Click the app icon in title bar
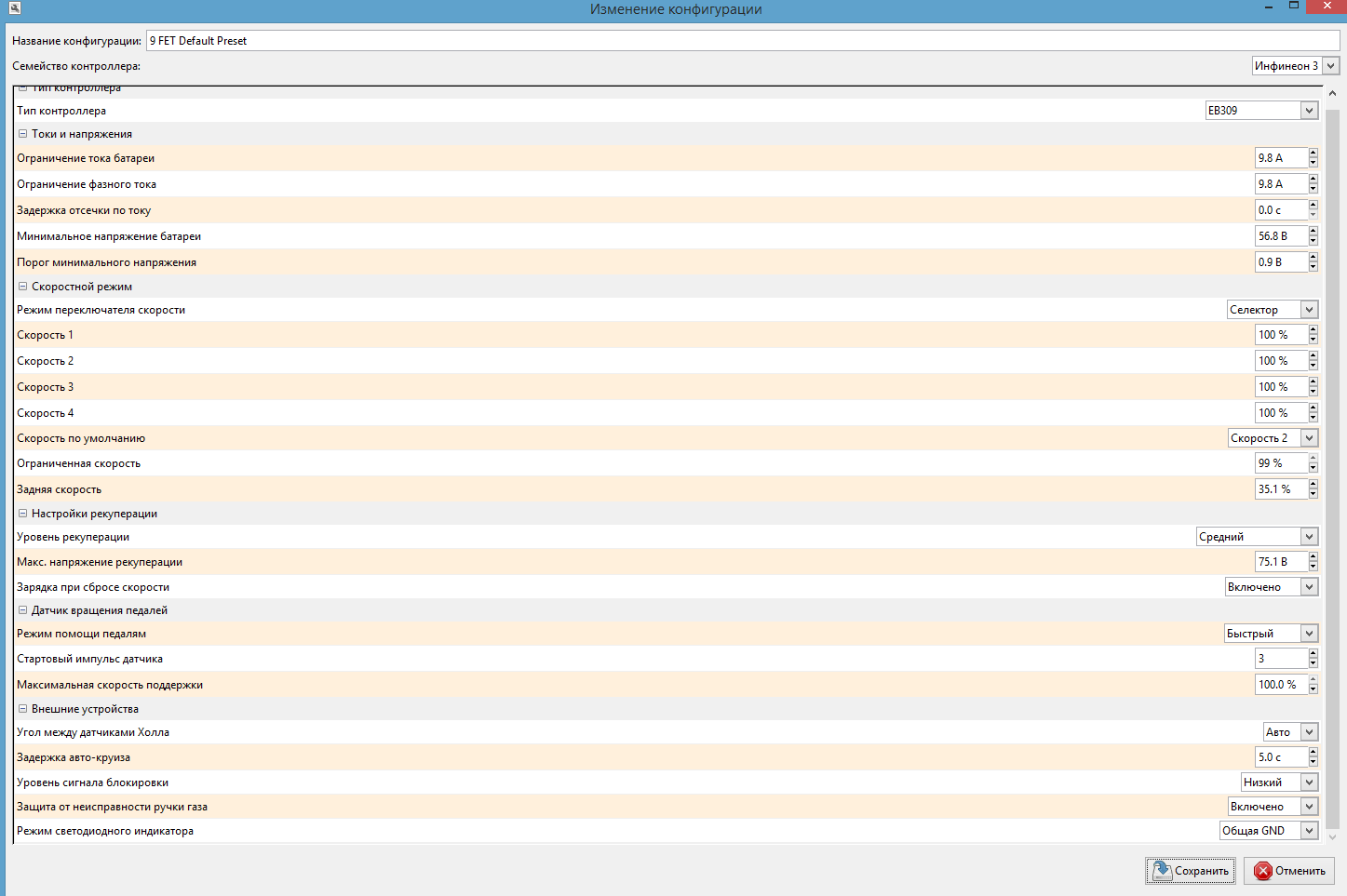The height and width of the screenshot is (896, 1347). pos(14,8)
